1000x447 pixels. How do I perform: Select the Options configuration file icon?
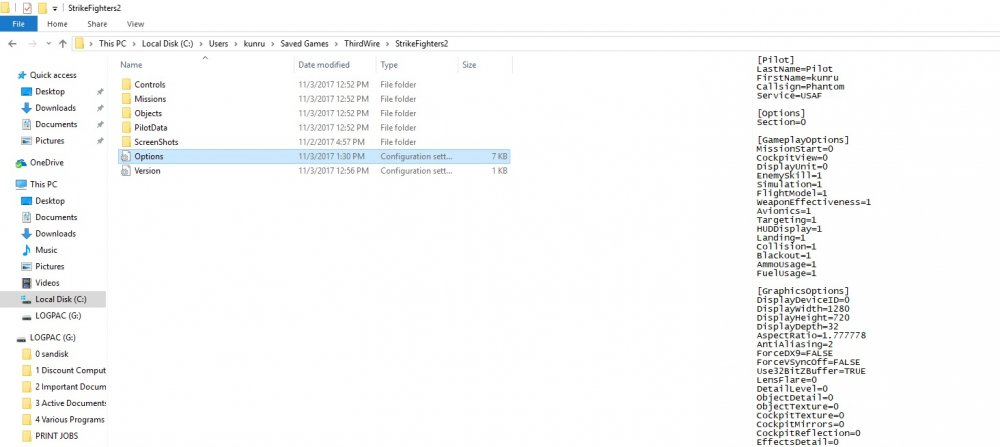coord(126,156)
